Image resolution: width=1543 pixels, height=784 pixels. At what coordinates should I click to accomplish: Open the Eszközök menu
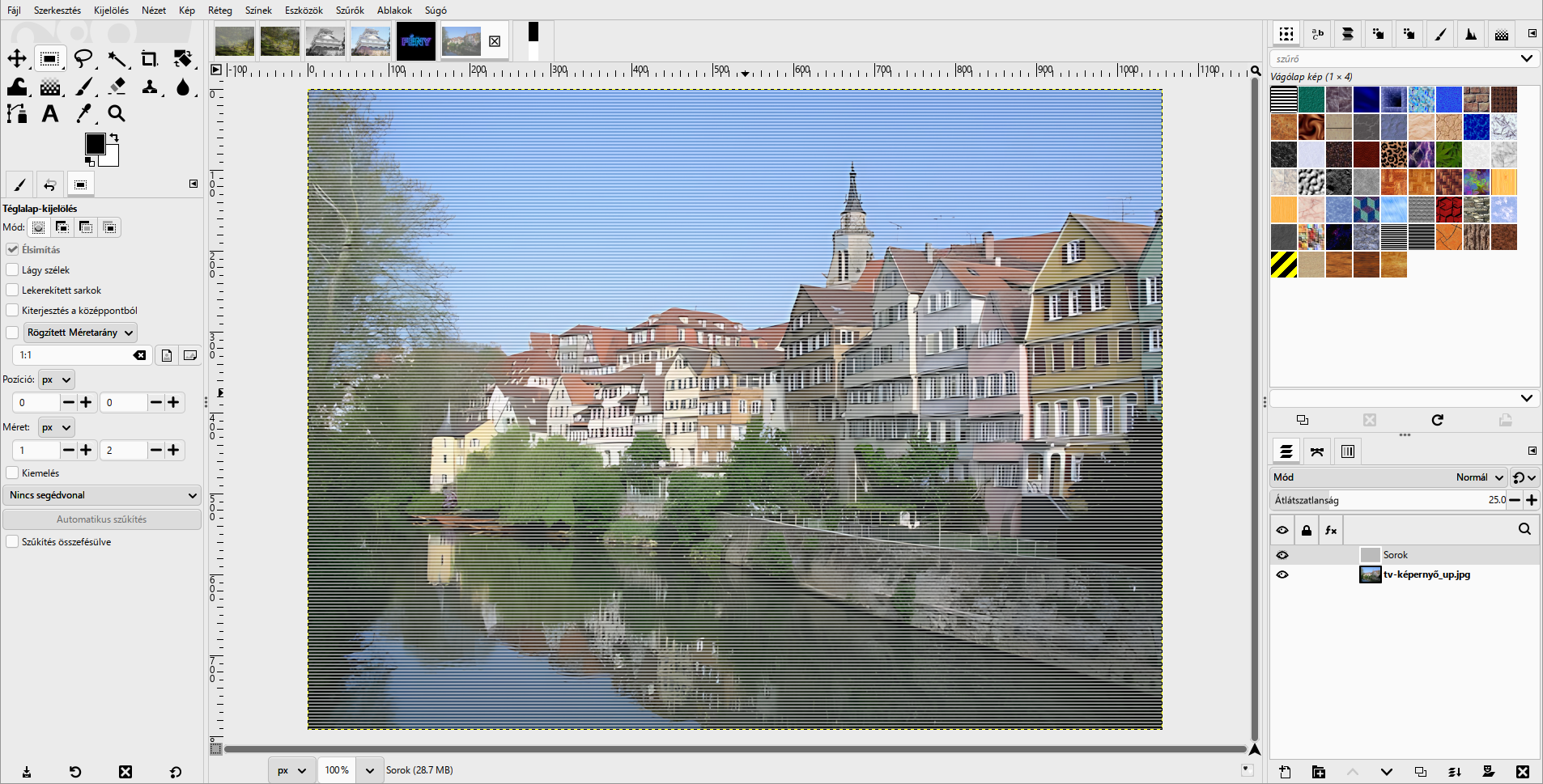[x=304, y=11]
